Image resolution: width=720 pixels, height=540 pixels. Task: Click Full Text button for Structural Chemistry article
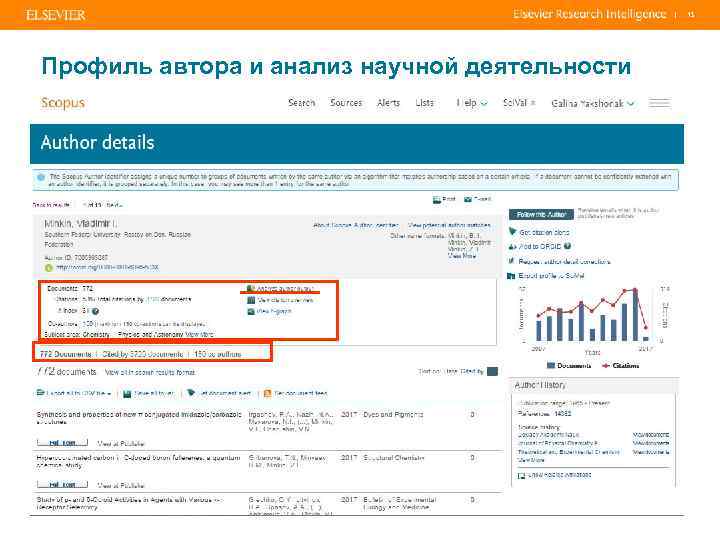pos(62,484)
